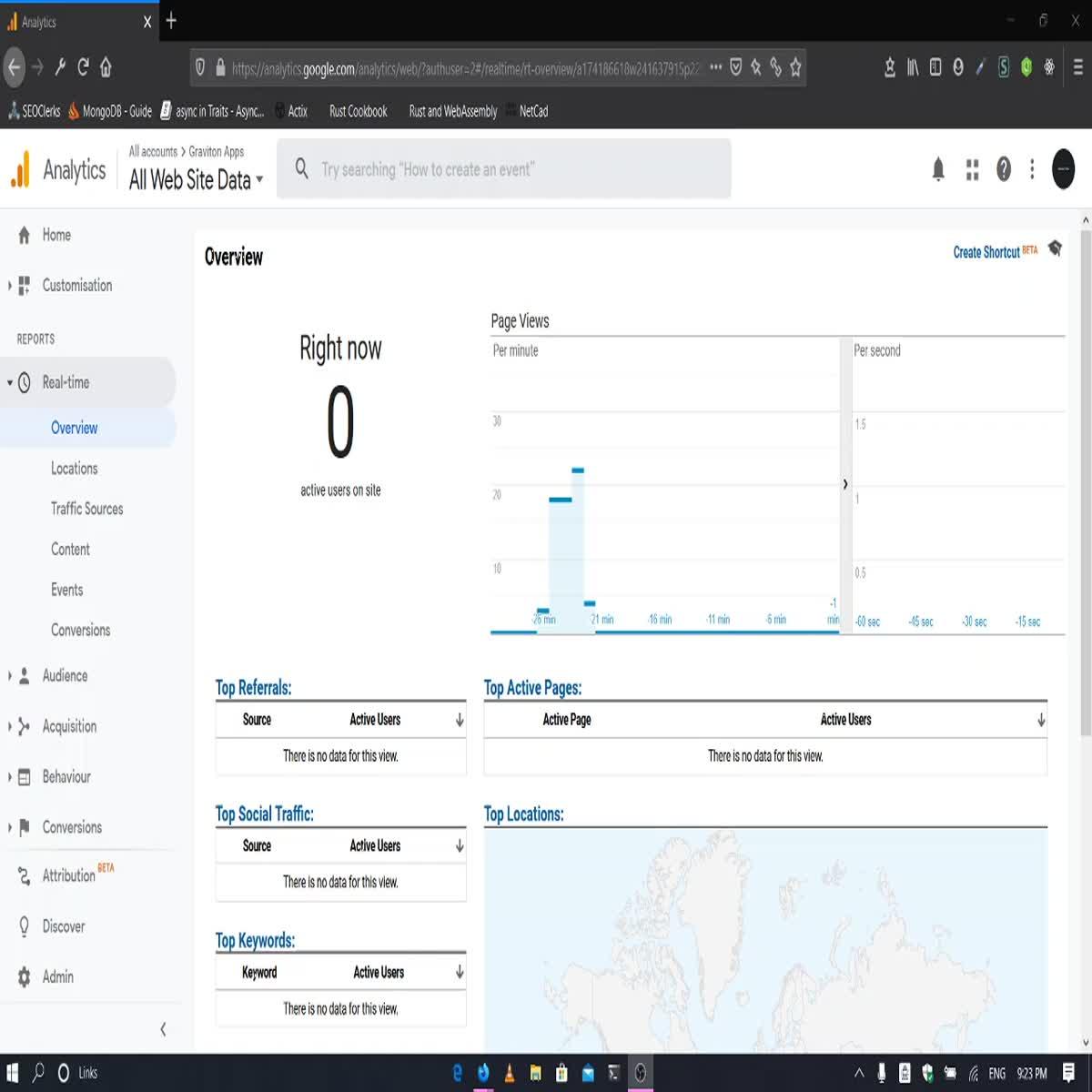The height and width of the screenshot is (1092, 1092).
Task: Open the All Web Site Data view selector
Action: click(x=194, y=180)
